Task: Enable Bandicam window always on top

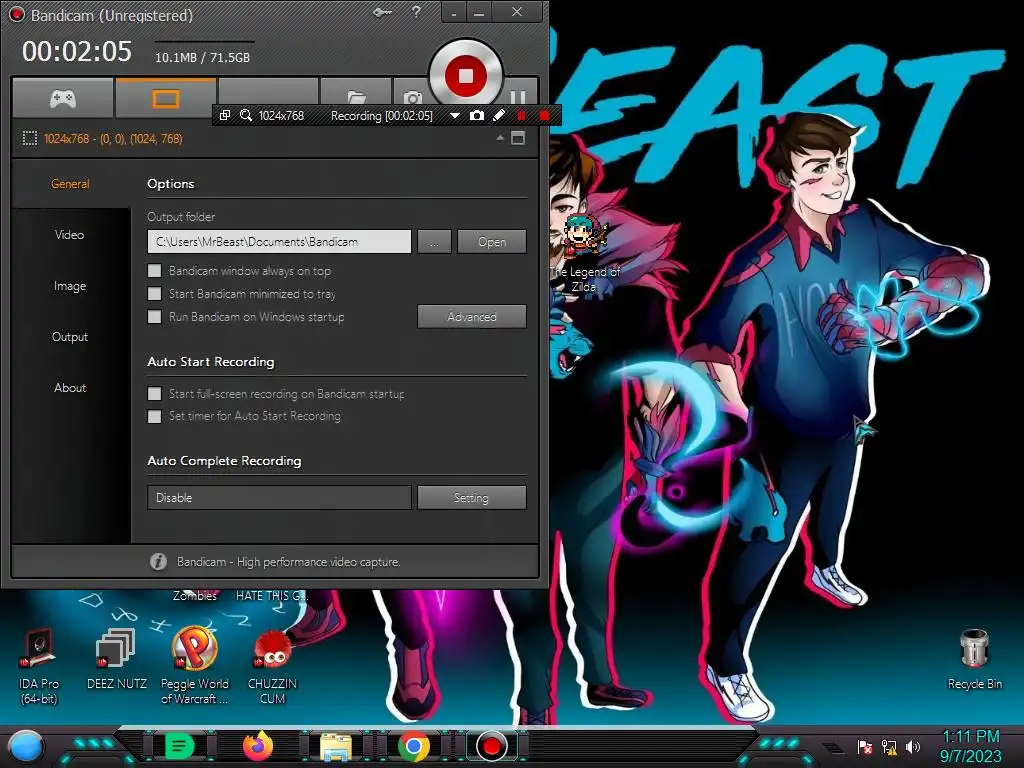Action: tap(155, 270)
